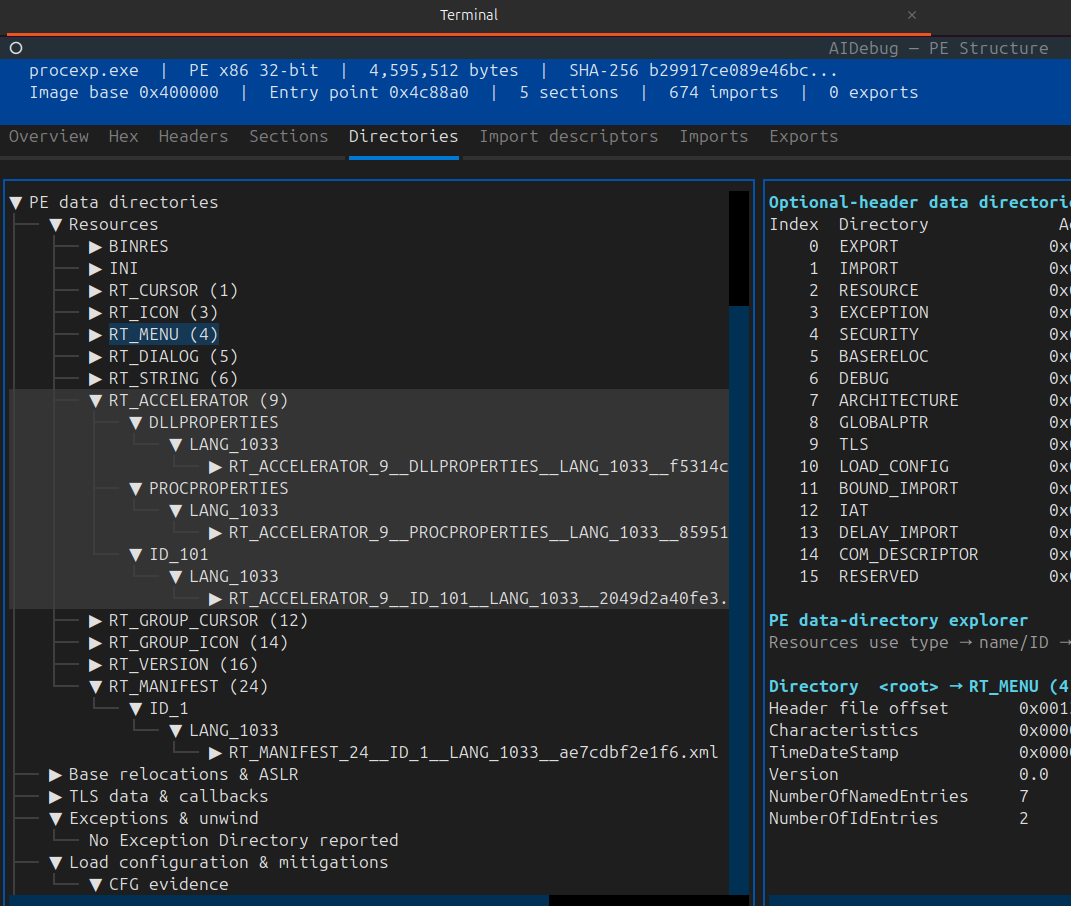
Task: Select the RT_ACCELERATOR_9__DLLPROPERTIES__LANG_1033 entry
Action: pos(478,467)
